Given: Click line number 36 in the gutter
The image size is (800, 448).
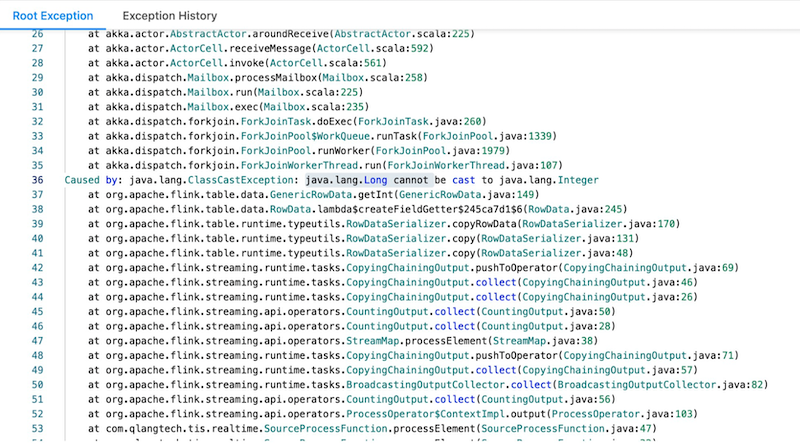Looking at the screenshot, I should point(37,180).
